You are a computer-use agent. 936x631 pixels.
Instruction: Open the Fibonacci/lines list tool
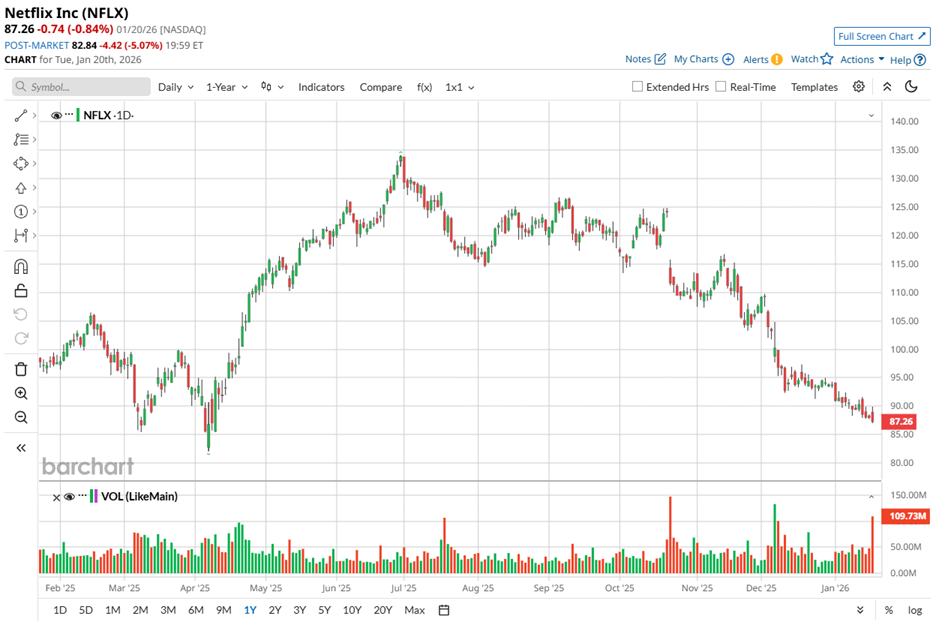coord(21,140)
